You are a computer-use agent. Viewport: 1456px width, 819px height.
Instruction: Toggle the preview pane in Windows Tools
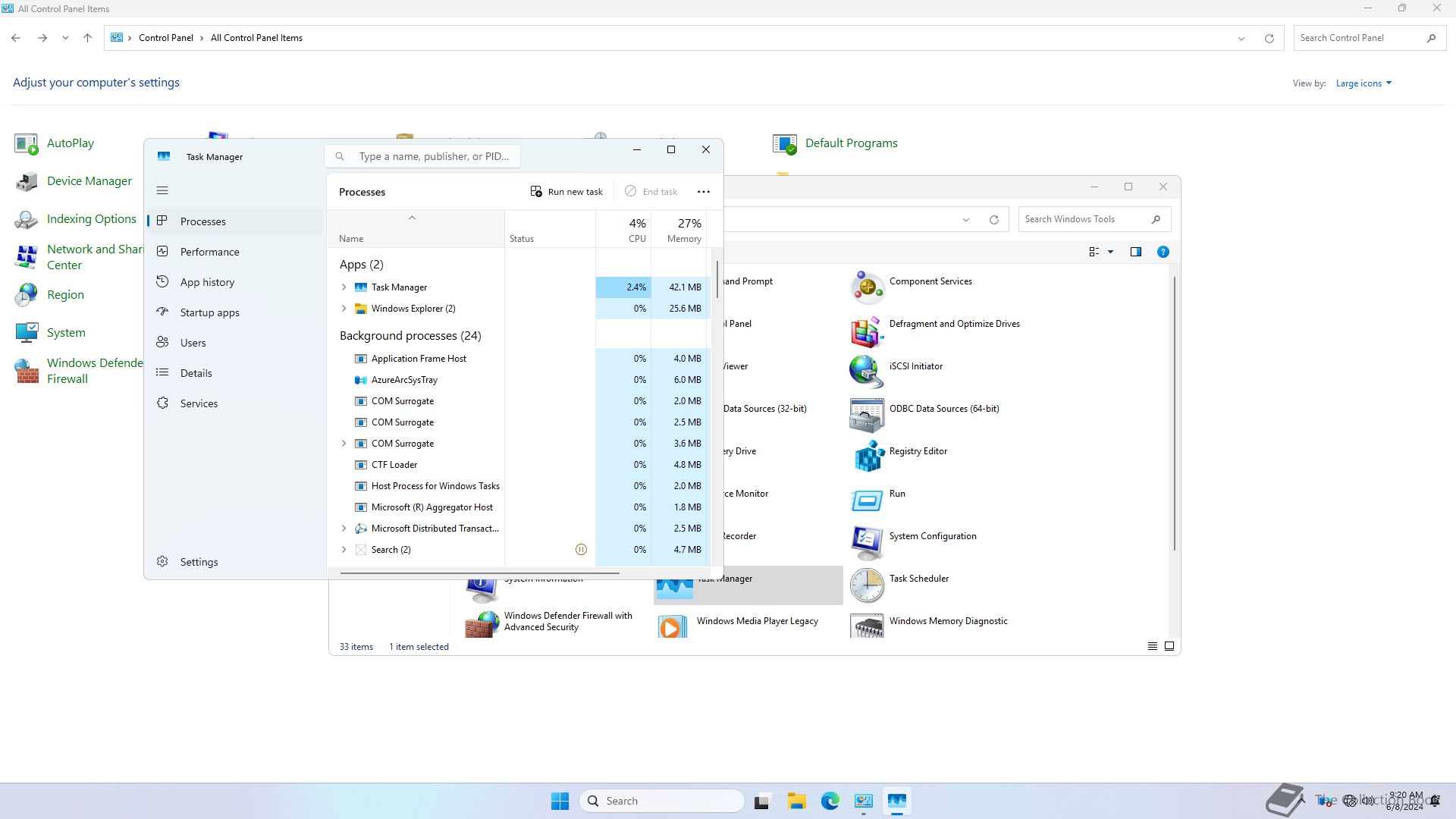point(1135,252)
